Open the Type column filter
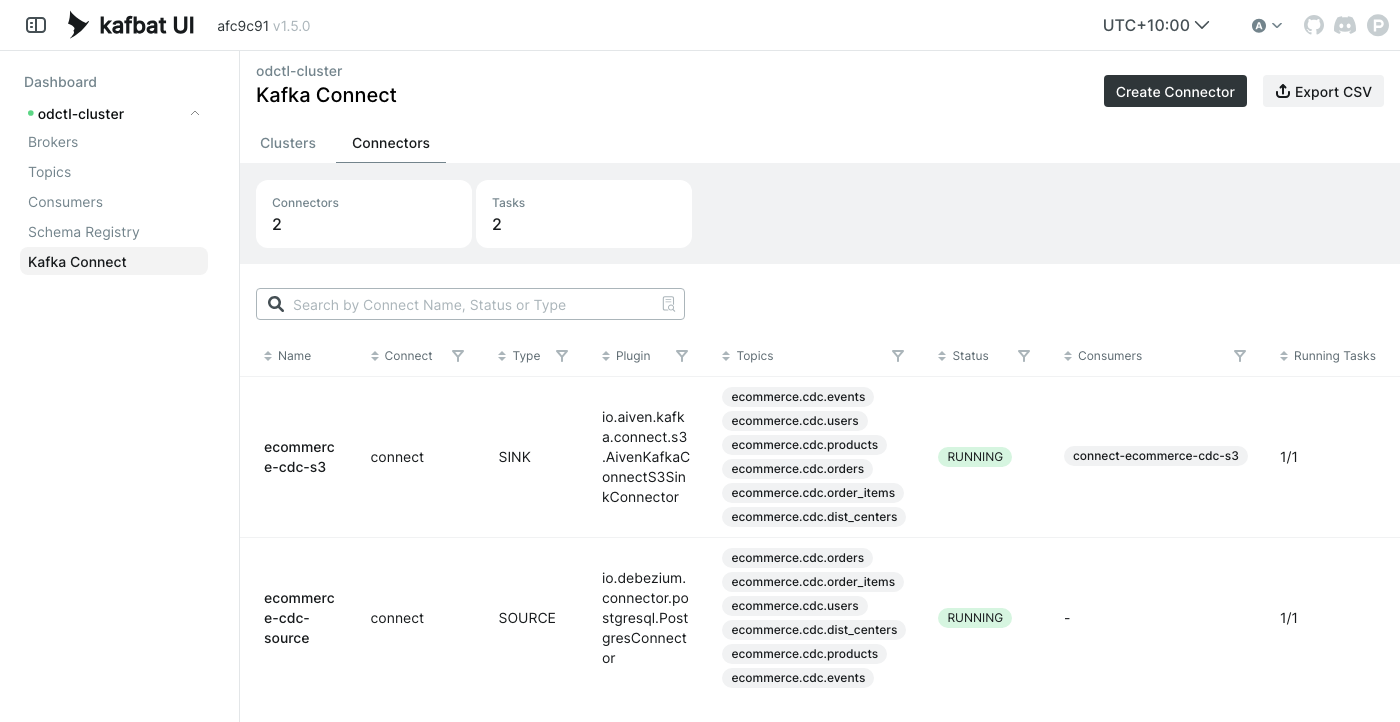This screenshot has width=1400, height=722. (x=562, y=356)
